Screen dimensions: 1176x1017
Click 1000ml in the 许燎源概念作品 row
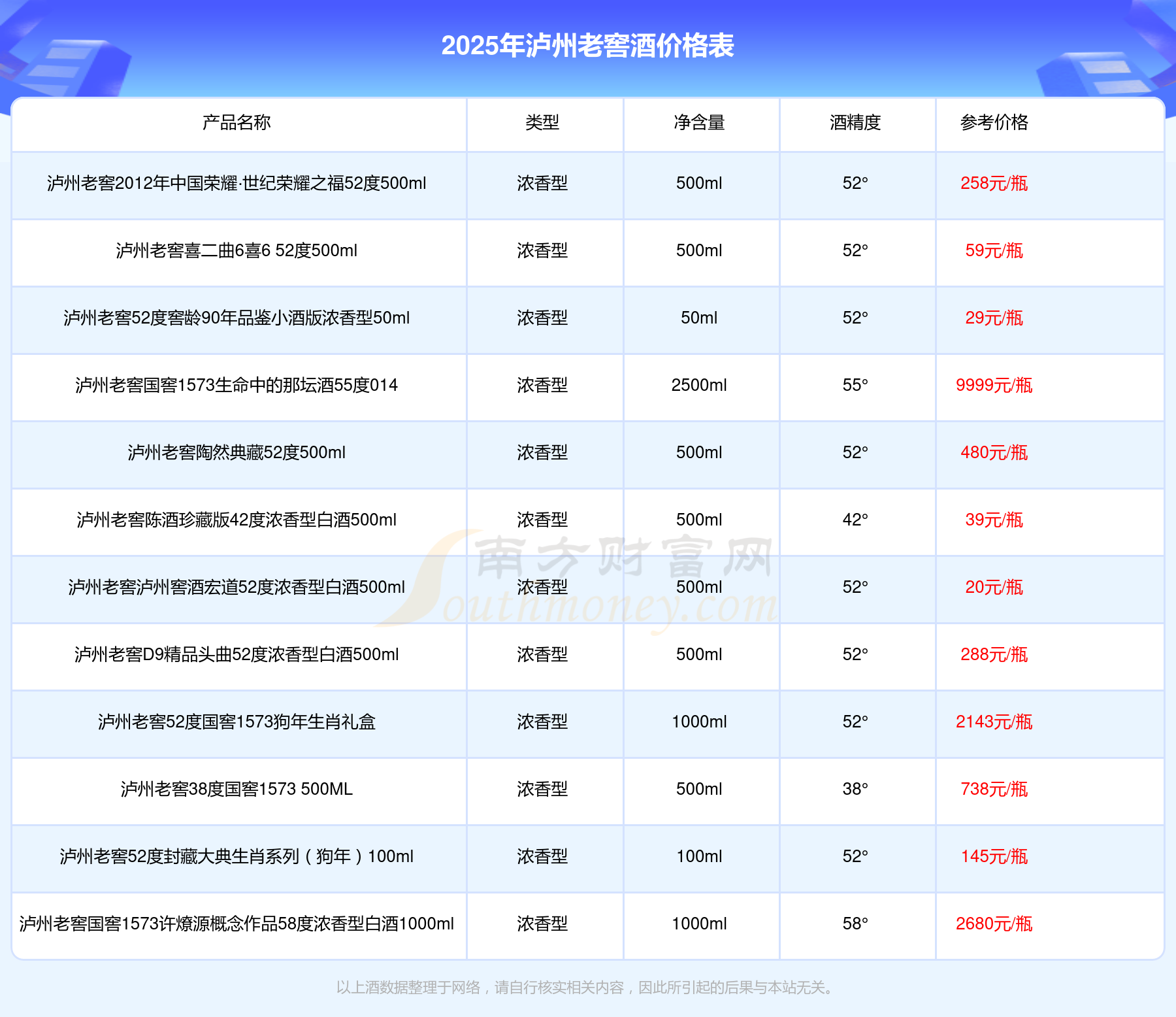pos(699,924)
